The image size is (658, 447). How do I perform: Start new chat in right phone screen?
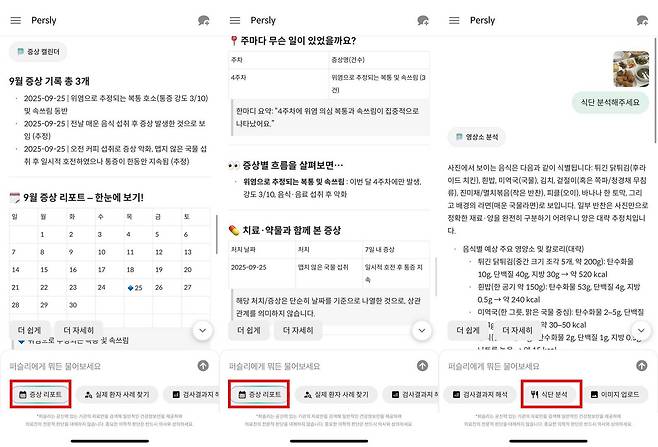(x=642, y=21)
